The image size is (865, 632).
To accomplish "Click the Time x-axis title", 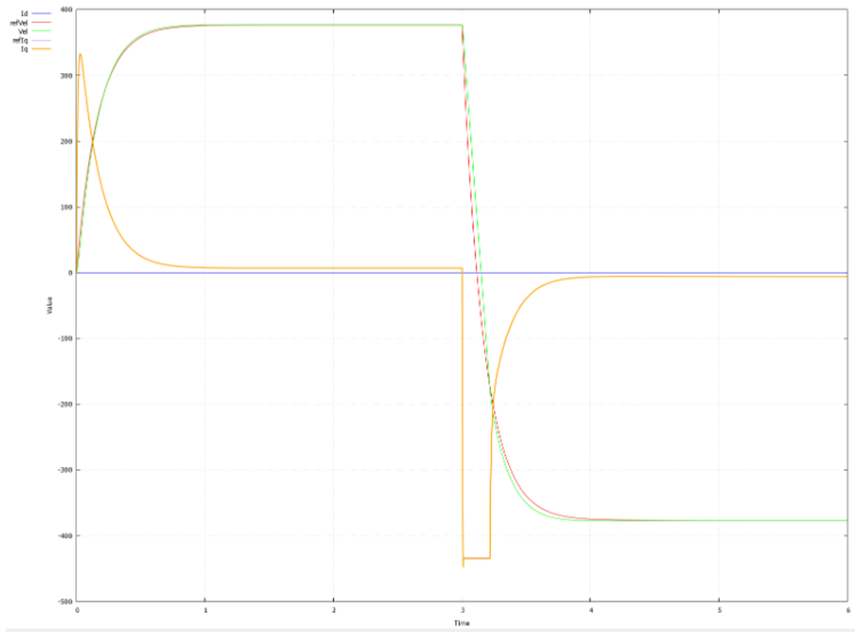I will point(461,622).
